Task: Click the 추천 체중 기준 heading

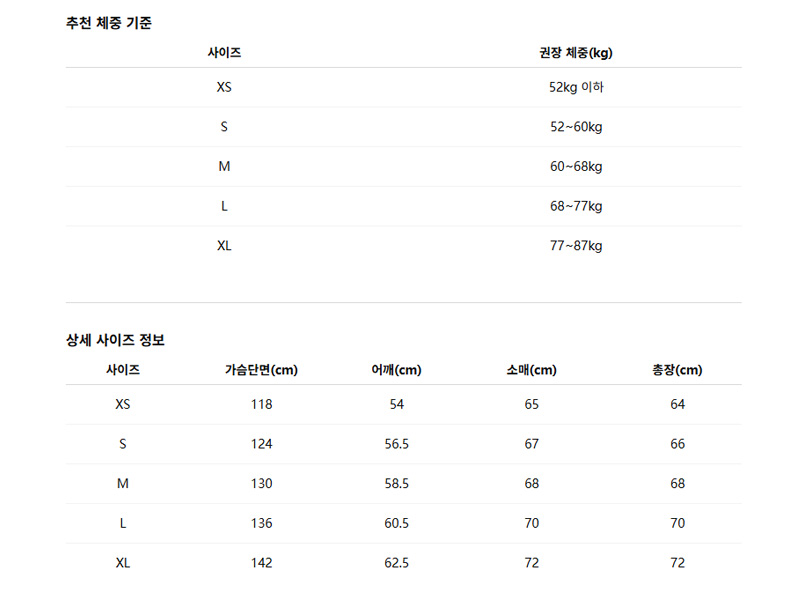Action: pos(109,22)
